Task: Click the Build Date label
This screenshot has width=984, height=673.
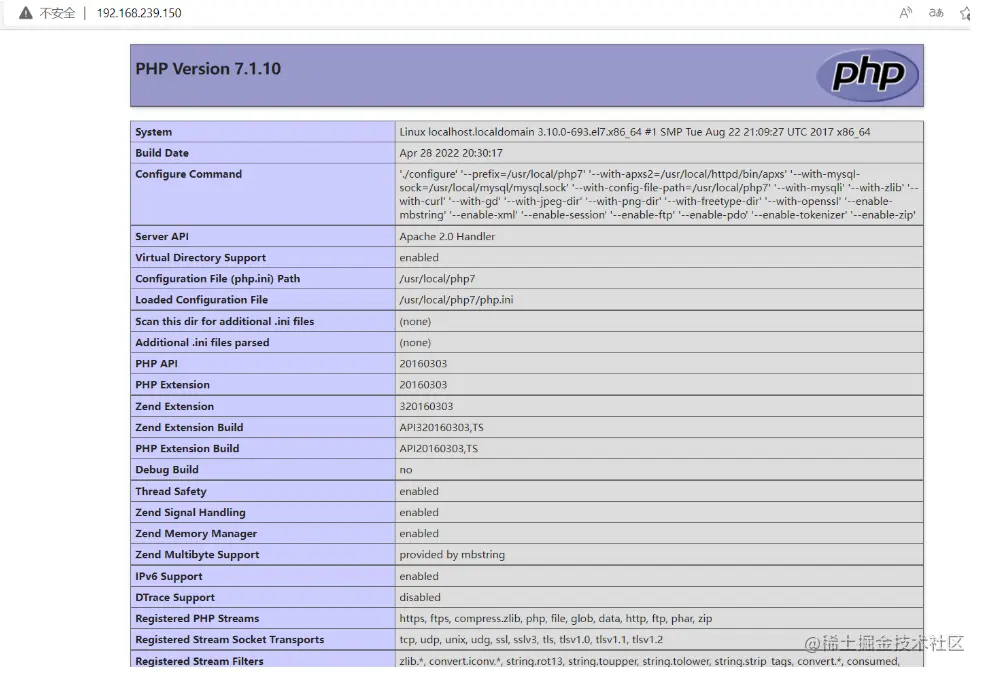Action: coord(162,153)
